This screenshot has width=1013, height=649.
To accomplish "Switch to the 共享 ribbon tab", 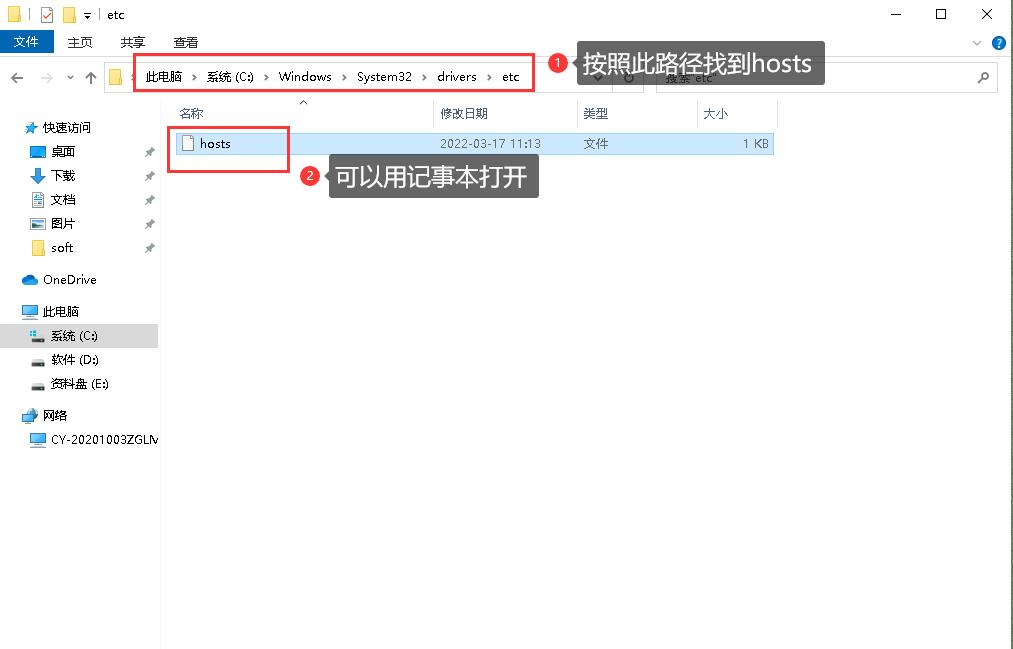I will point(133,42).
